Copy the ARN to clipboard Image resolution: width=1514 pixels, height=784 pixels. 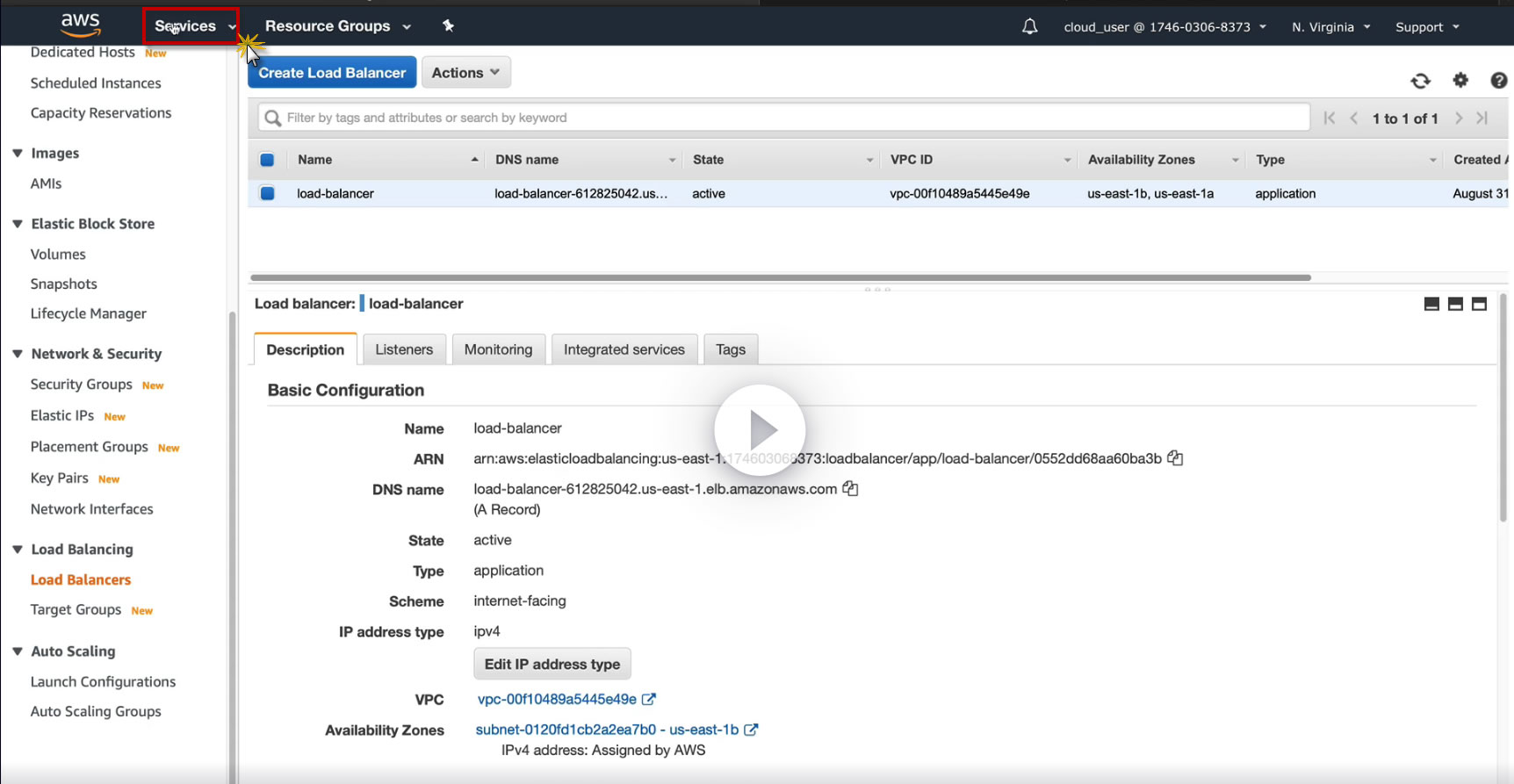tap(1175, 458)
